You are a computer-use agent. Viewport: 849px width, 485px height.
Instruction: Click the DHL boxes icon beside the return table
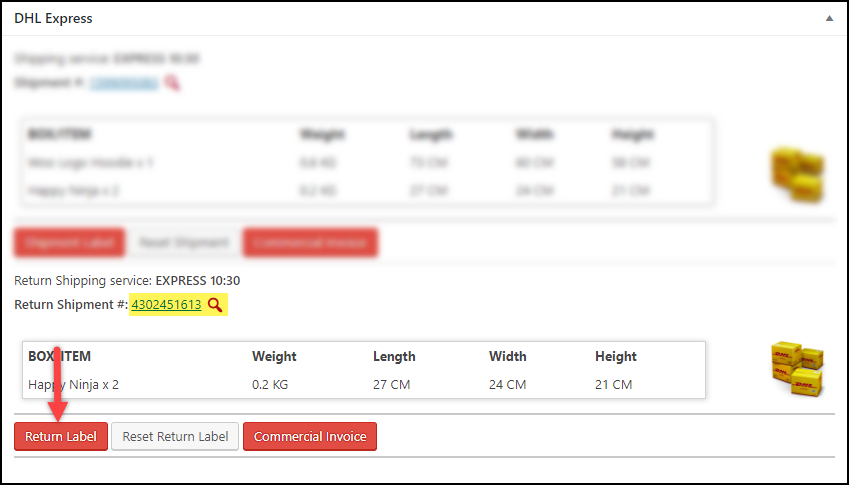tap(797, 369)
